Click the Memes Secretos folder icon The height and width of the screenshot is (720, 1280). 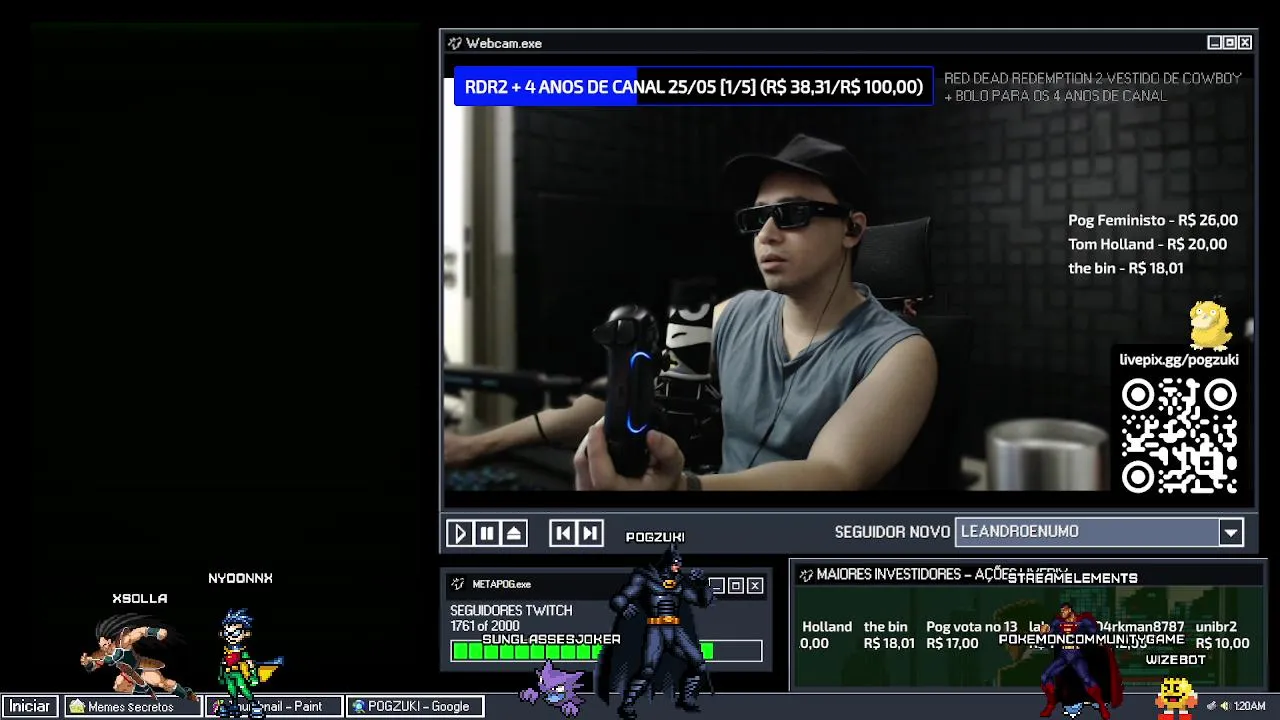[x=77, y=706]
